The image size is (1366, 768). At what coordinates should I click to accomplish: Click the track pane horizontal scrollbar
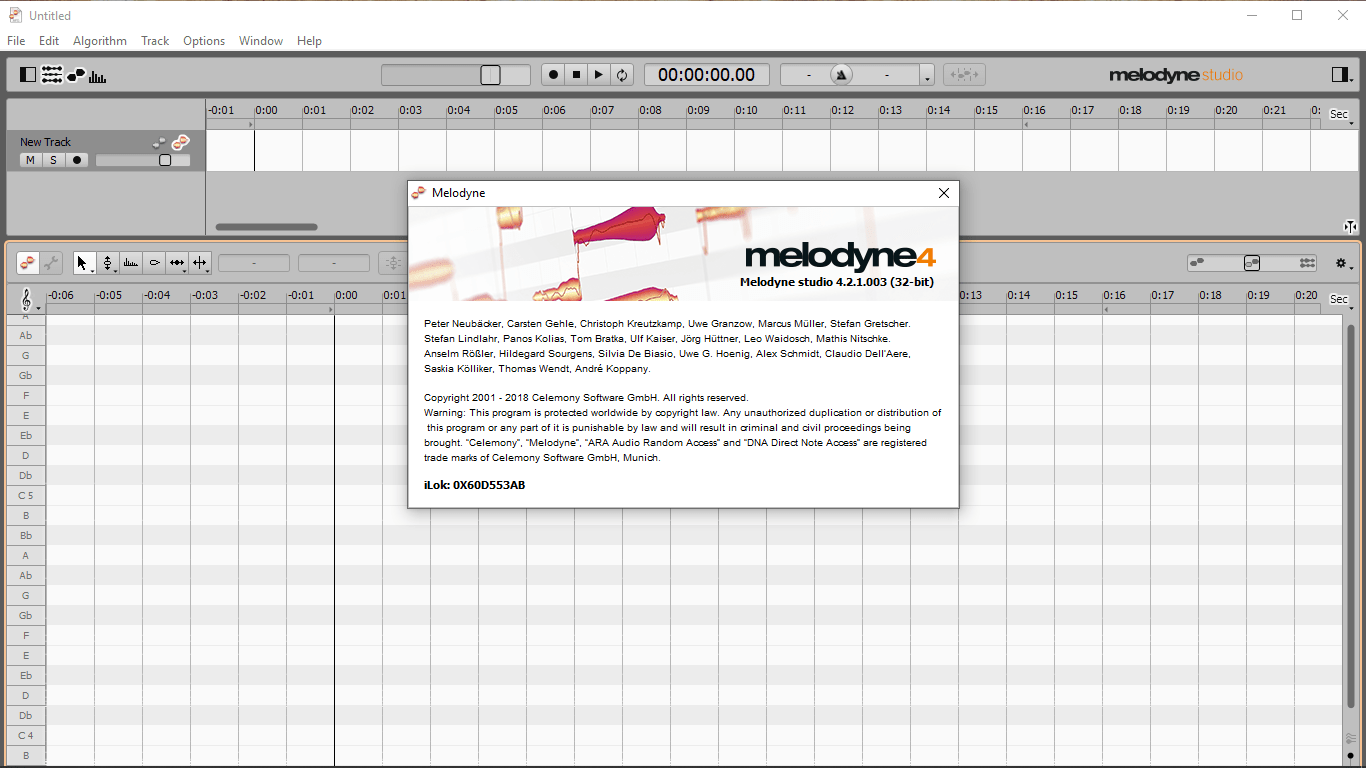(x=266, y=227)
